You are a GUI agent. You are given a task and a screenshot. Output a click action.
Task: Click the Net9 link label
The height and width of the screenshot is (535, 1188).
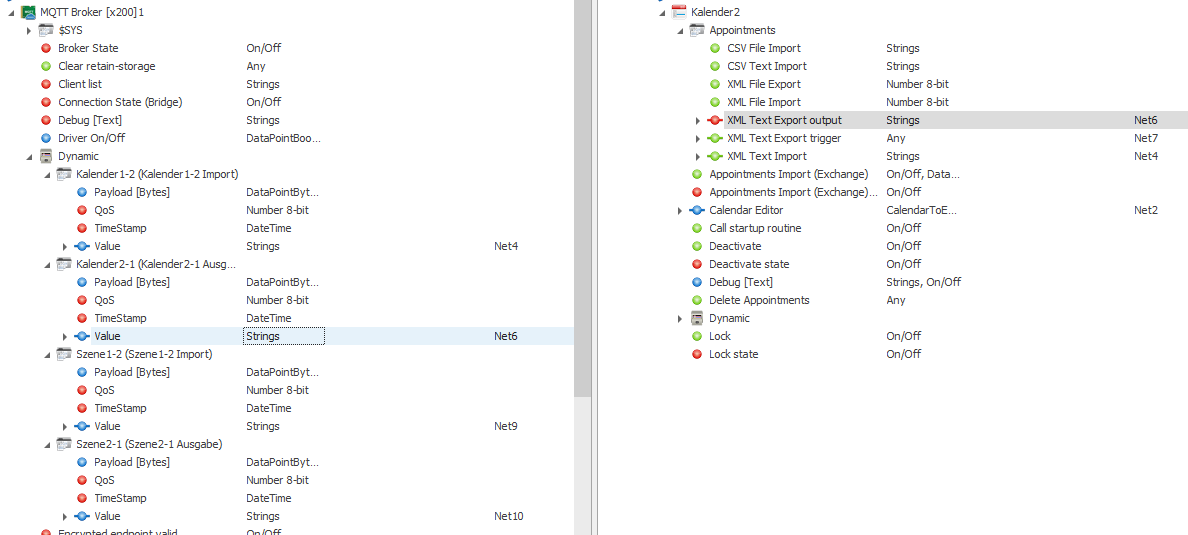click(505, 426)
